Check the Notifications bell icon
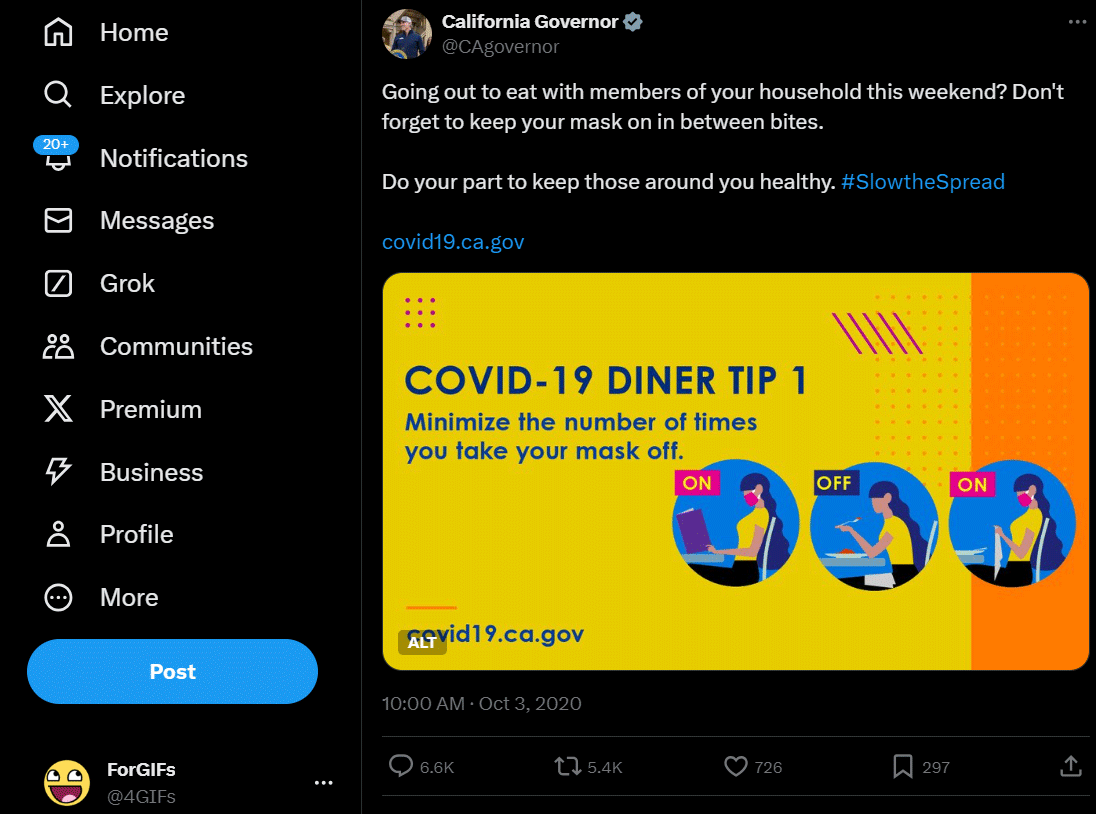 [x=59, y=159]
